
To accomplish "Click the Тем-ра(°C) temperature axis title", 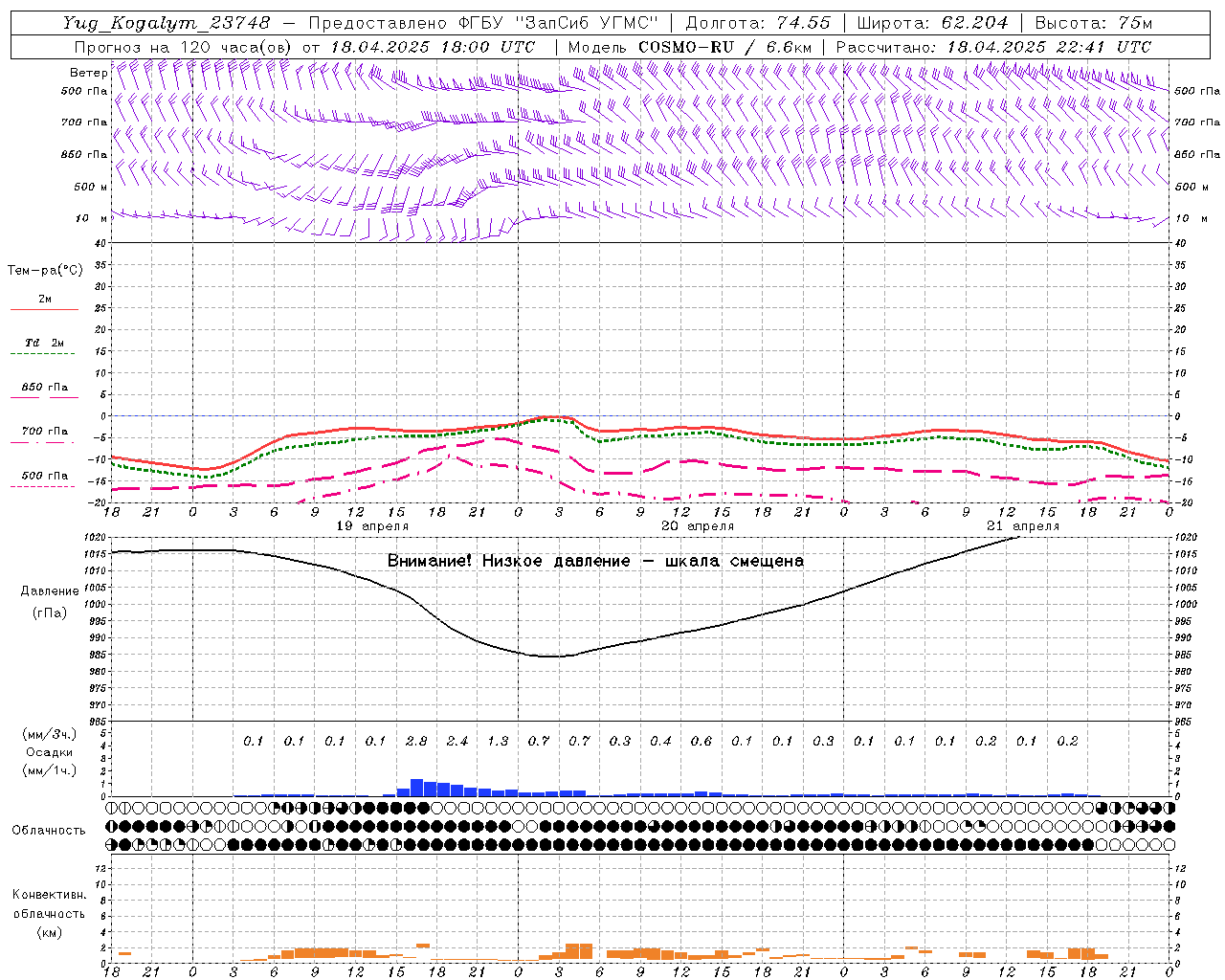I will click(x=45, y=271).
